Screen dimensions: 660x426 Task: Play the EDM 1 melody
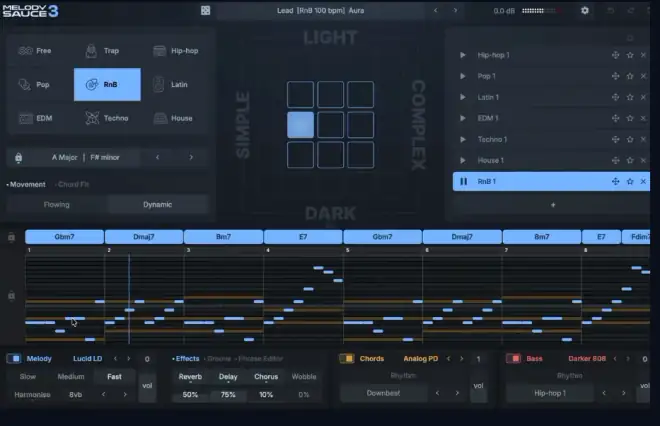coord(463,118)
